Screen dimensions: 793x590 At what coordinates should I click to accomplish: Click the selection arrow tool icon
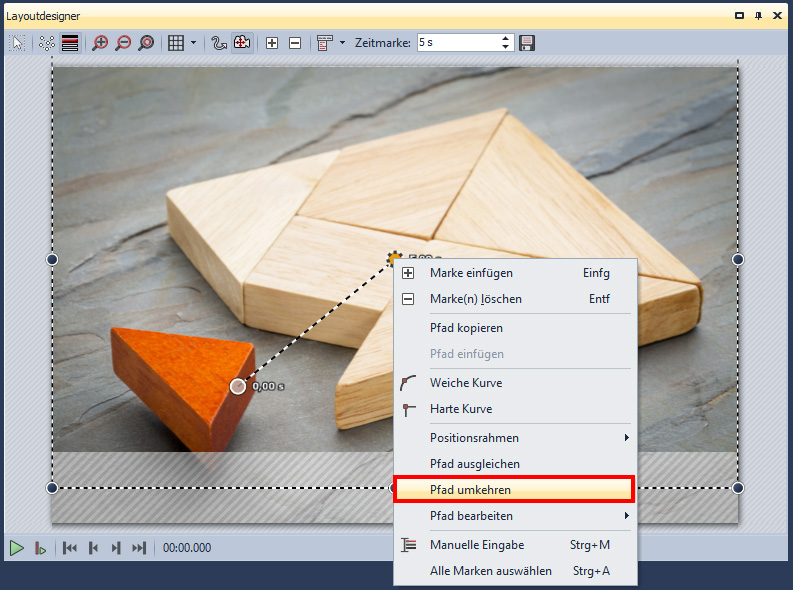tap(18, 43)
